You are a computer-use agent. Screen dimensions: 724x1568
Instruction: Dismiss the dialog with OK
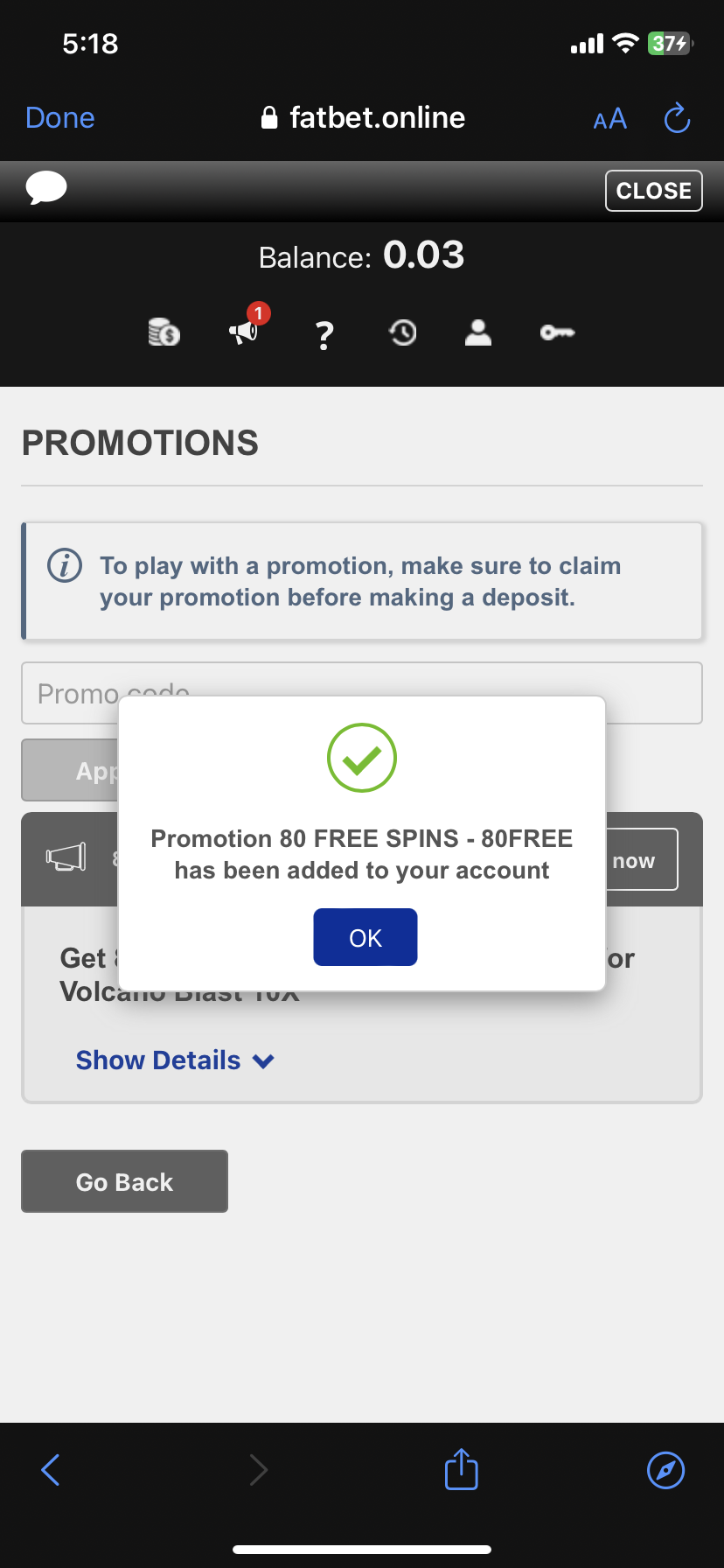click(x=365, y=936)
